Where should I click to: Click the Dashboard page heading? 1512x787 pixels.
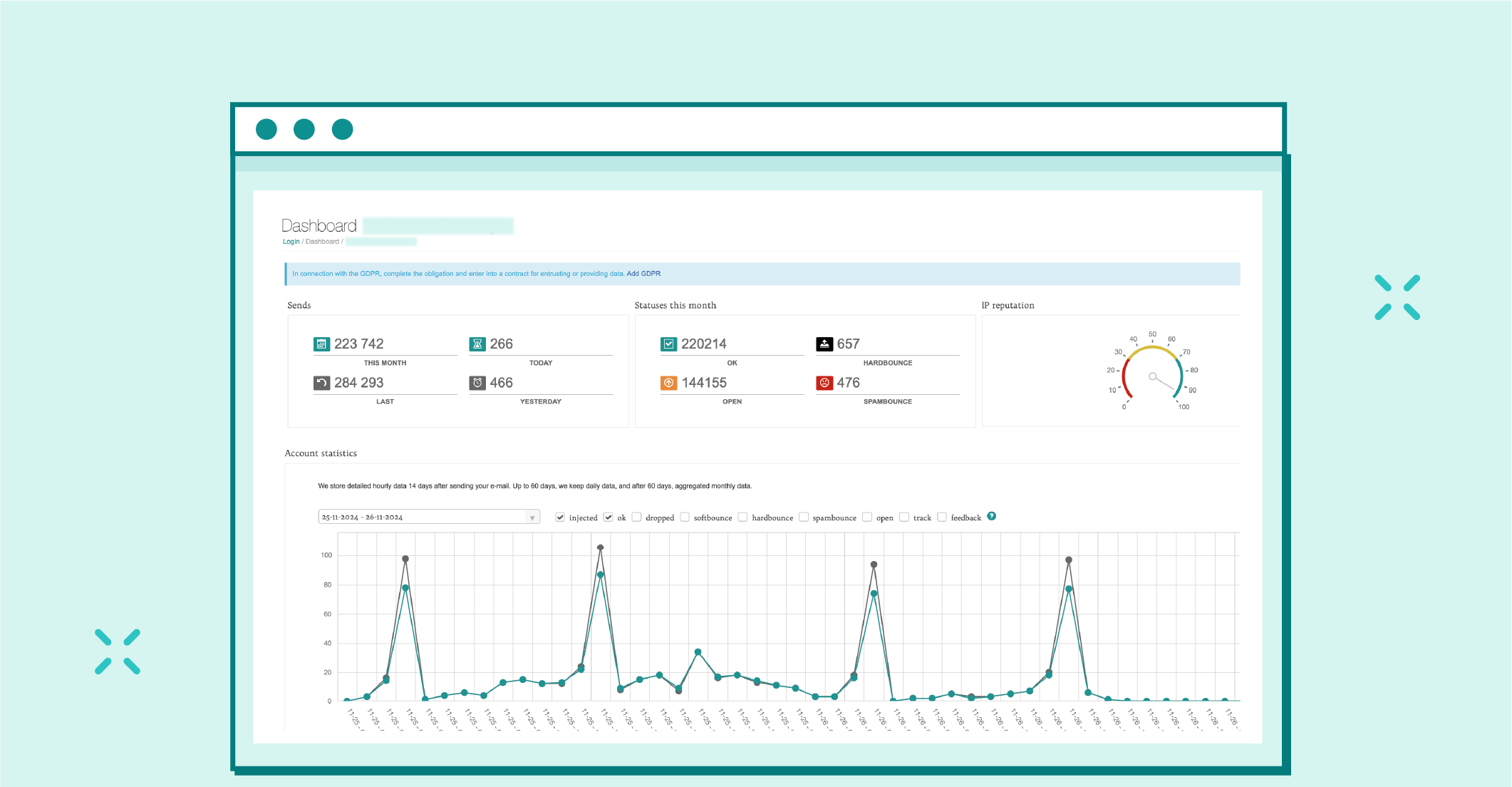tap(319, 226)
